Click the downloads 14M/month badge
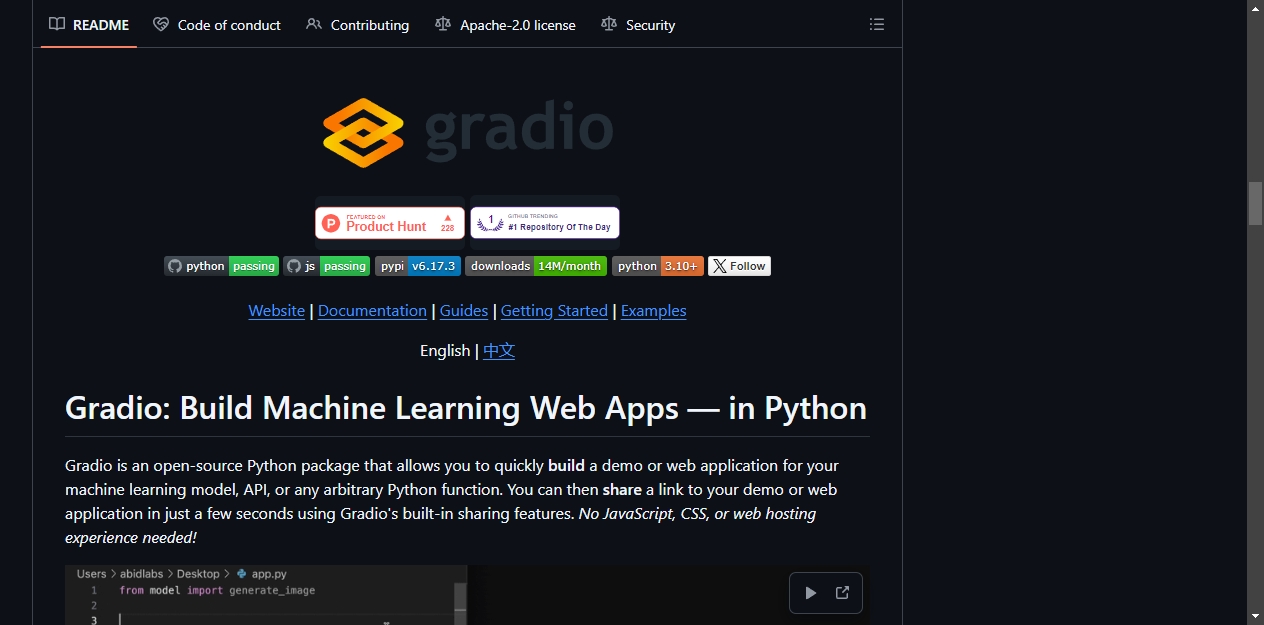Image resolution: width=1264 pixels, height=625 pixels. point(536,266)
